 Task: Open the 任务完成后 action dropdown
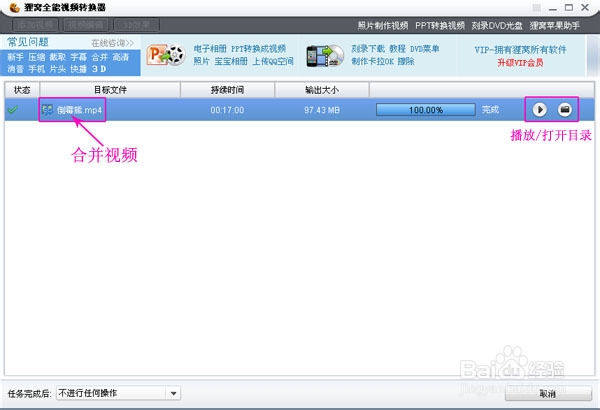(118, 393)
